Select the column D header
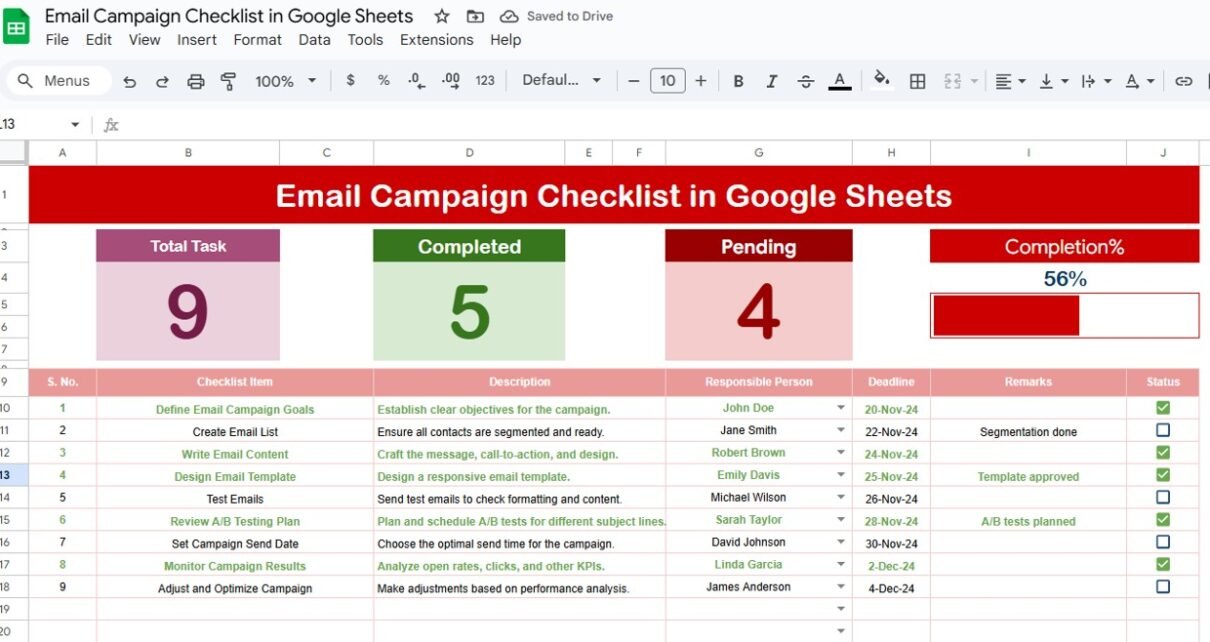Viewport: 1210px width, 642px height. [x=469, y=152]
